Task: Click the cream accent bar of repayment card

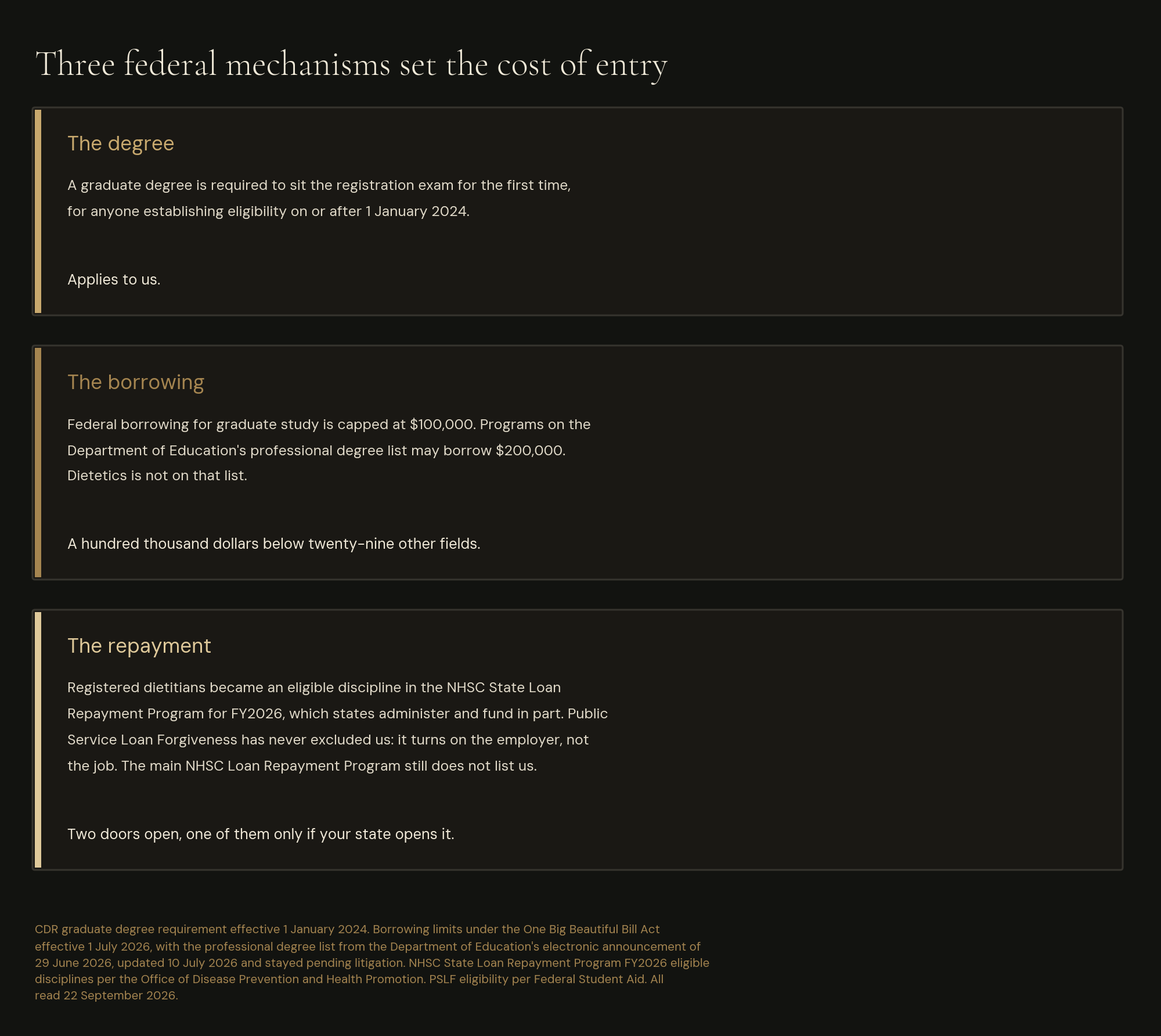Action: pos(38,740)
